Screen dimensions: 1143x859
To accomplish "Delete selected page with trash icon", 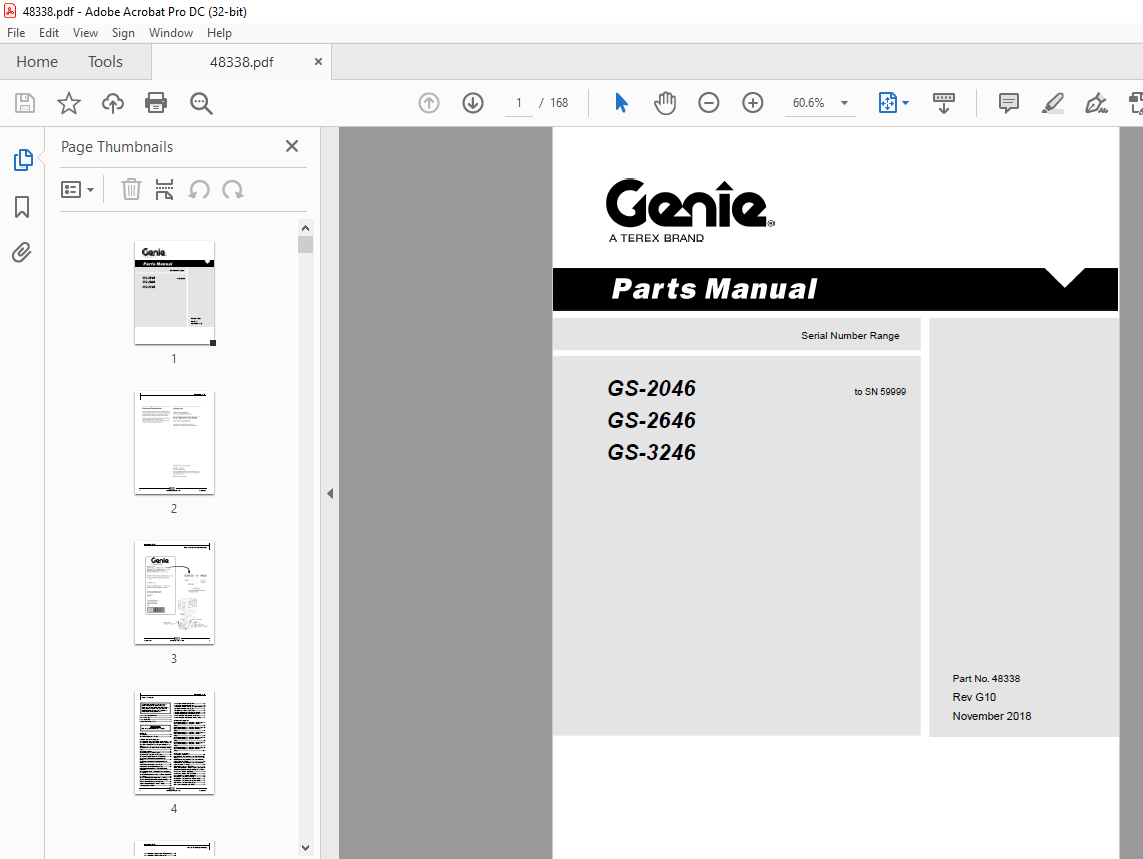I will click(131, 190).
